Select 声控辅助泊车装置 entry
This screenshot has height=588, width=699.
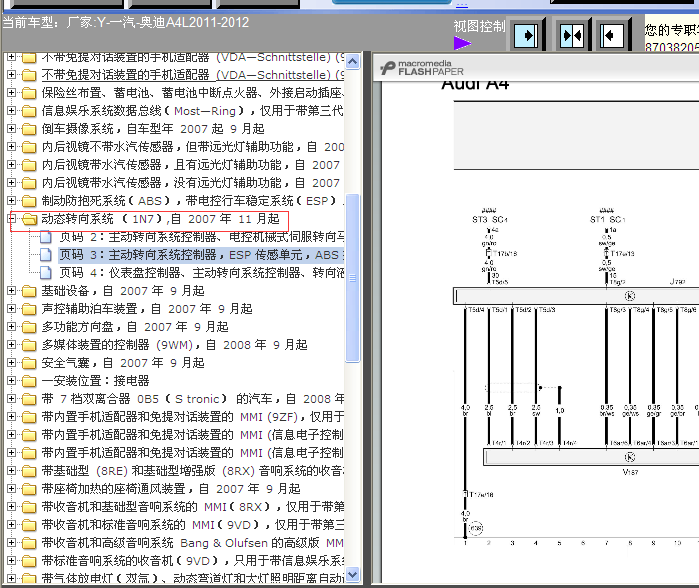pyautogui.click(x=147, y=309)
